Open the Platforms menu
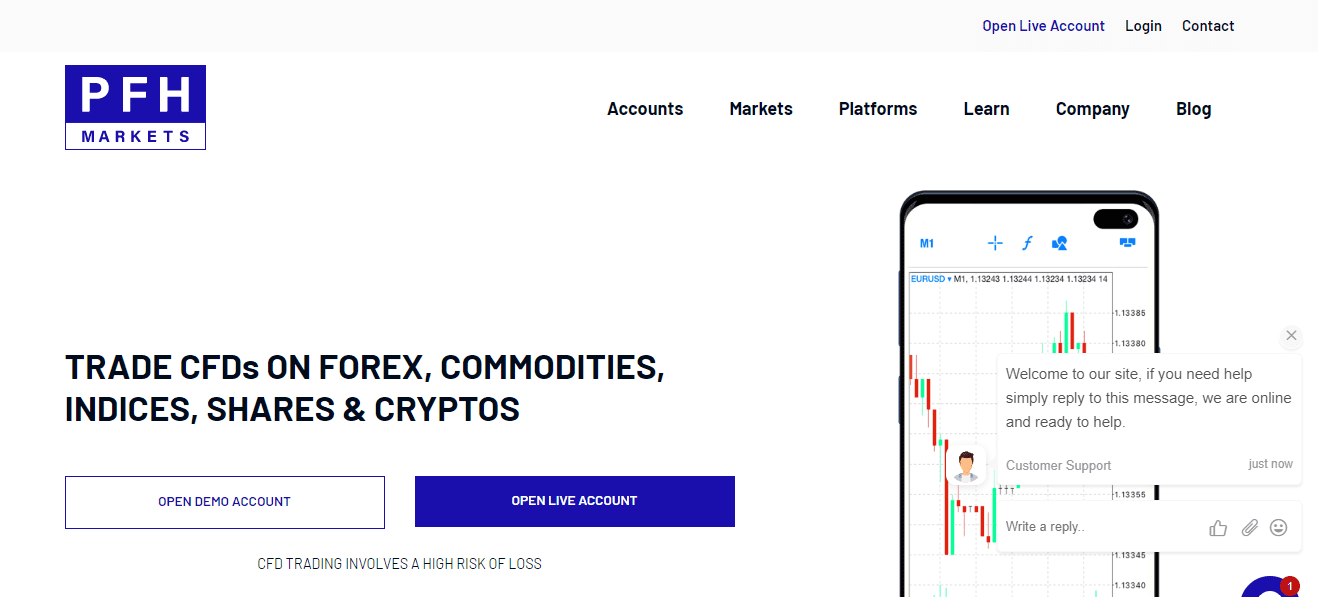Viewport: 1318px width, 597px height. point(878,109)
